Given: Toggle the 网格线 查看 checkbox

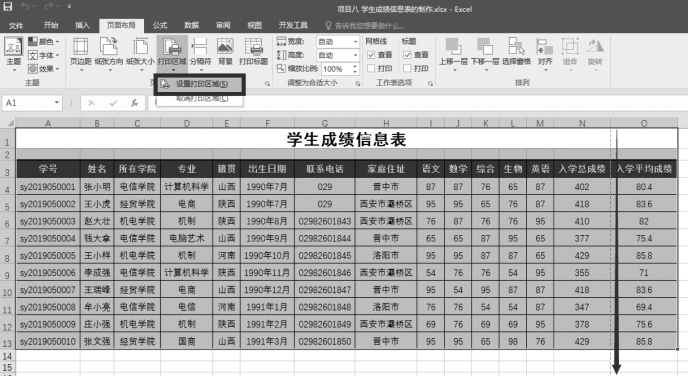Looking at the screenshot, I should pos(371,55).
